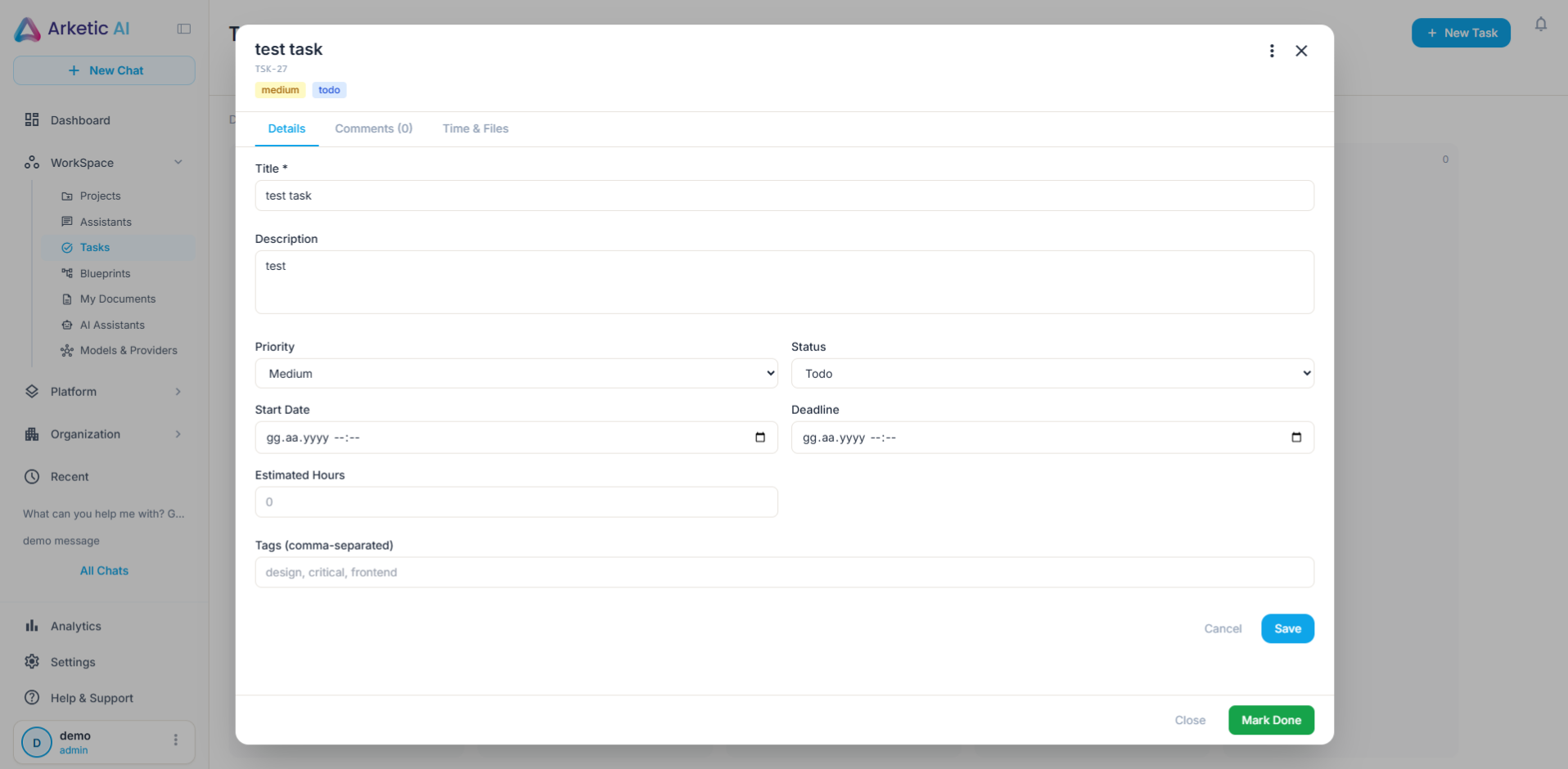1568x769 pixels.
Task: Open recent chat 'demo message'
Action: (x=61, y=541)
